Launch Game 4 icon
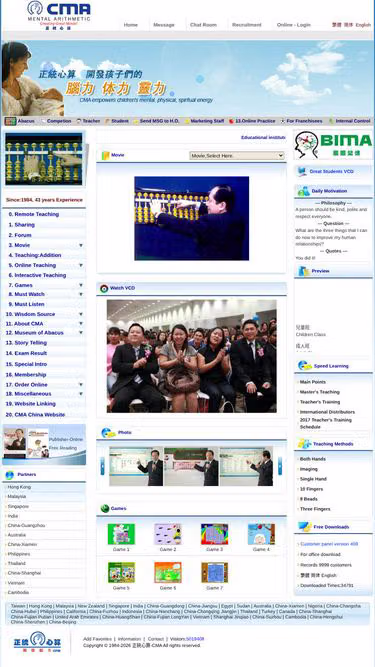 (261, 534)
